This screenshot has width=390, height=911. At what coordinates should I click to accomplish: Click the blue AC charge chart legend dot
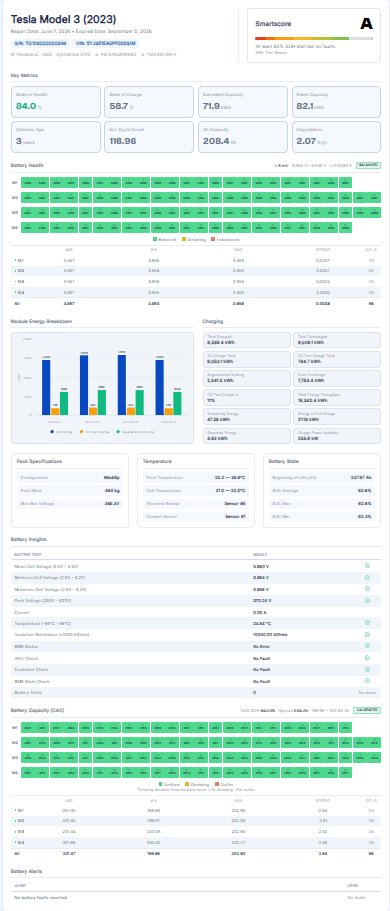52,432
